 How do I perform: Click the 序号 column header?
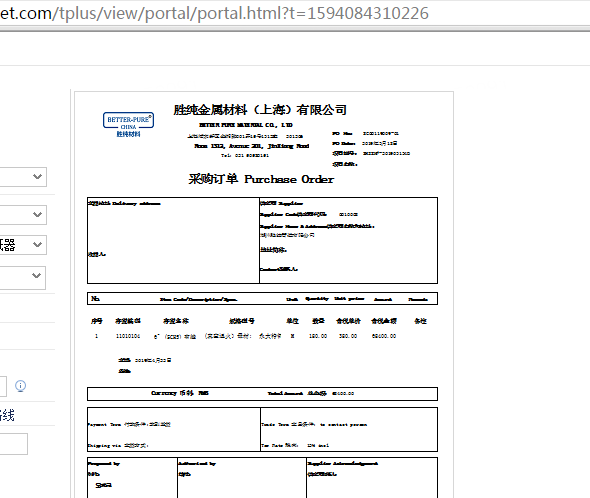coord(97,321)
